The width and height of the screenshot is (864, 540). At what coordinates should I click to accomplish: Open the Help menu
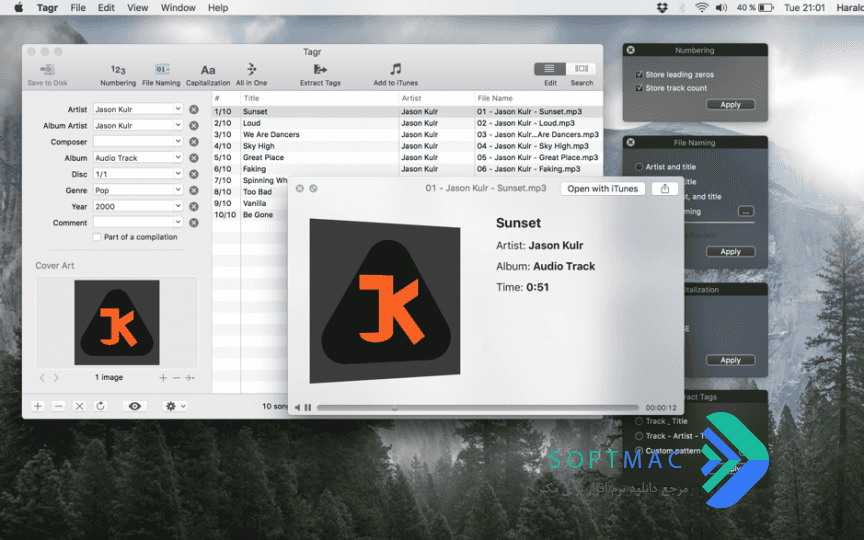point(218,8)
